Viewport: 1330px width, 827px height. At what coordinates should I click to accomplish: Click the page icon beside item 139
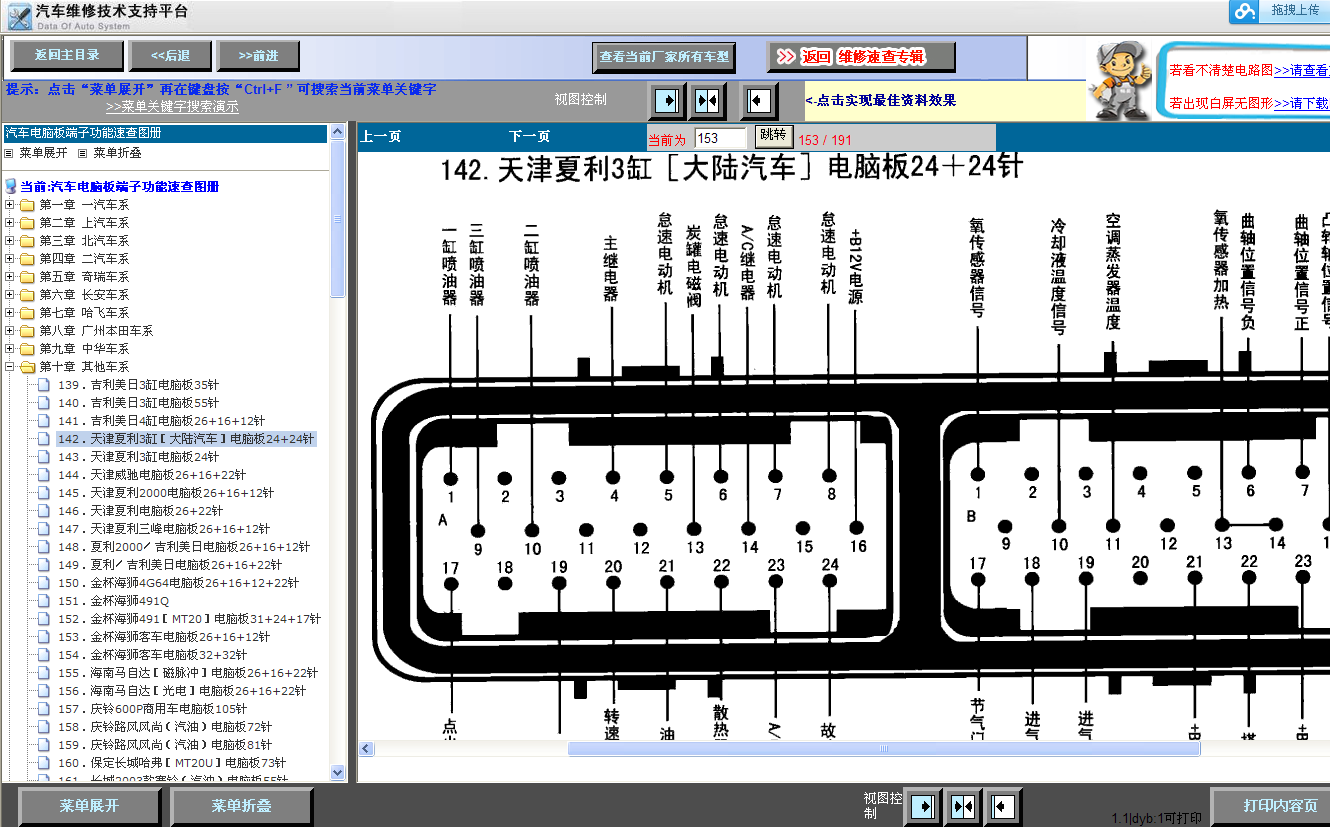pyautogui.click(x=43, y=385)
